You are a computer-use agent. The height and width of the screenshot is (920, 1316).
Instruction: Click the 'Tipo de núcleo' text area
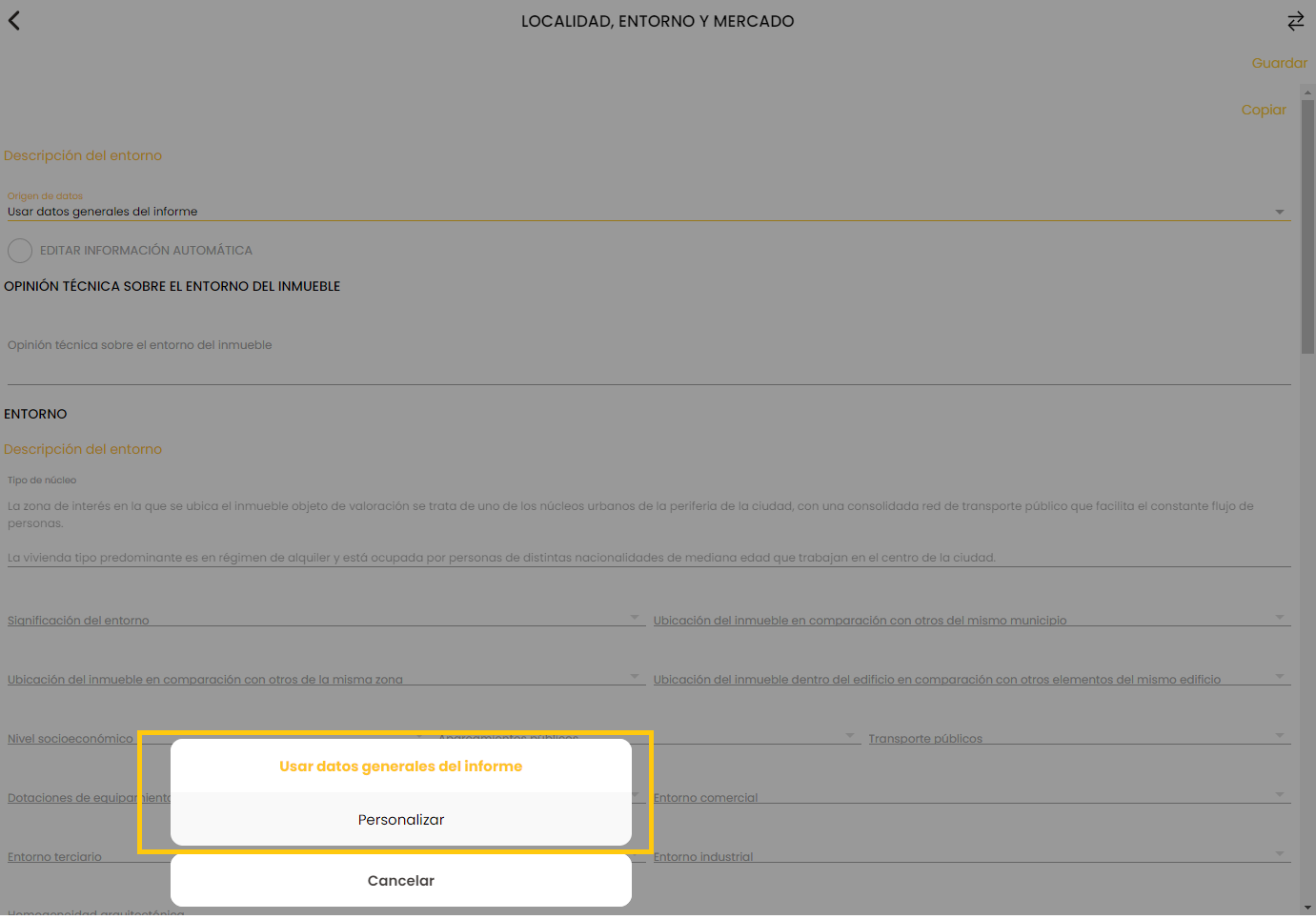(649, 531)
